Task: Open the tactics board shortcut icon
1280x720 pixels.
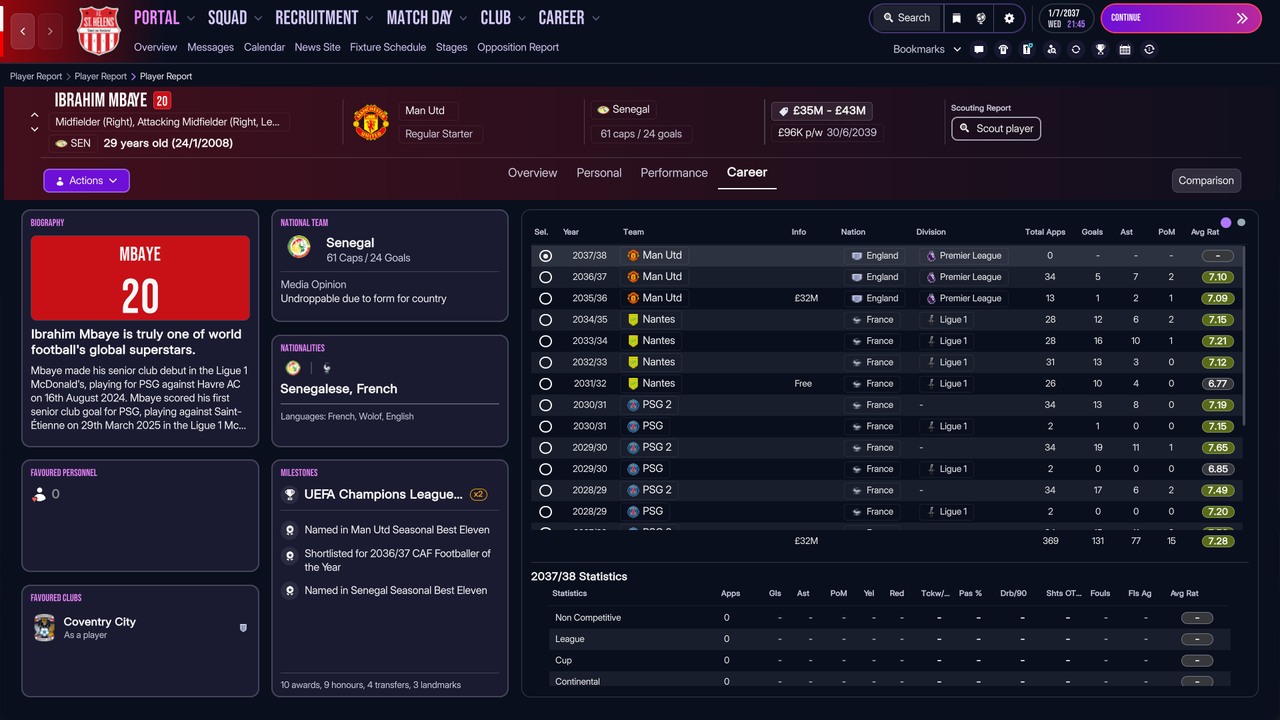Action: [1027, 49]
